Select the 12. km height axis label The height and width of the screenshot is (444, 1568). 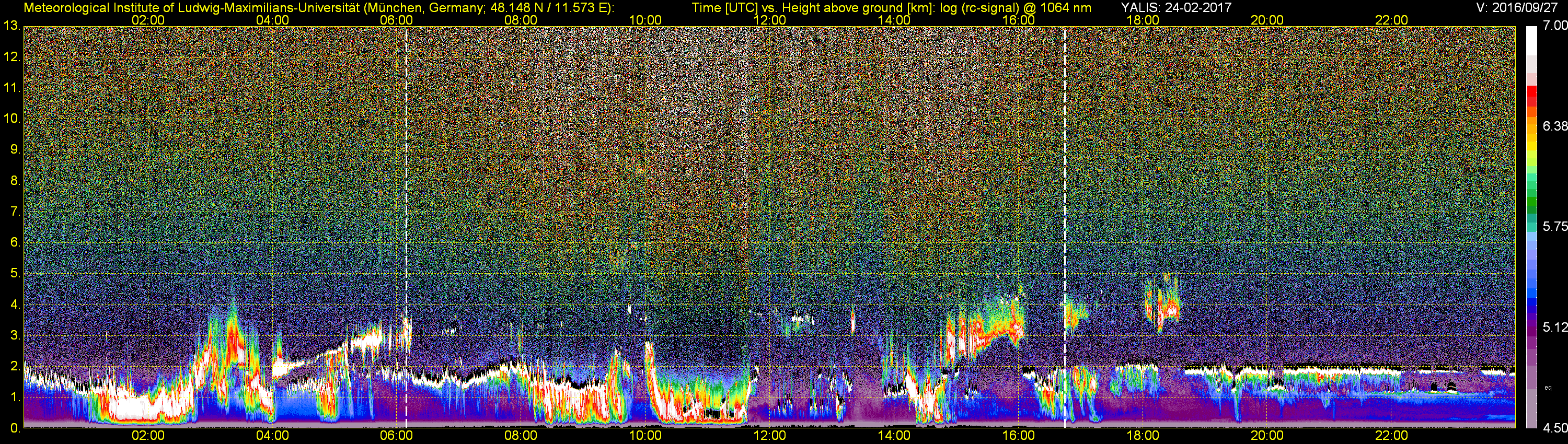click(x=11, y=57)
